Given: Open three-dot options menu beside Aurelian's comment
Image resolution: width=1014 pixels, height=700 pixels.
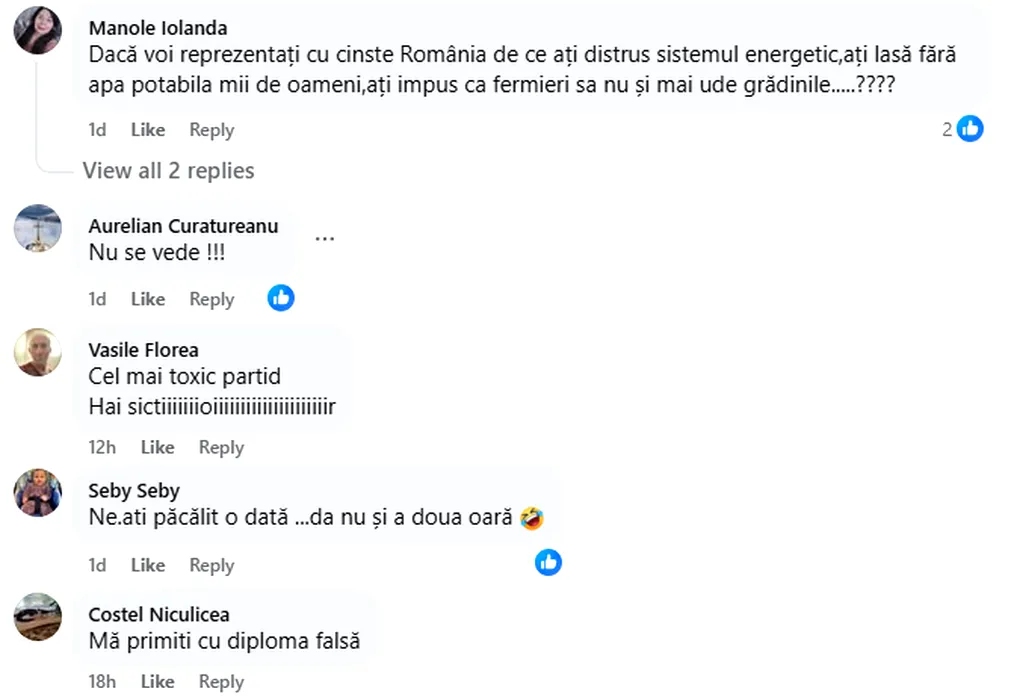Looking at the screenshot, I should point(324,240).
